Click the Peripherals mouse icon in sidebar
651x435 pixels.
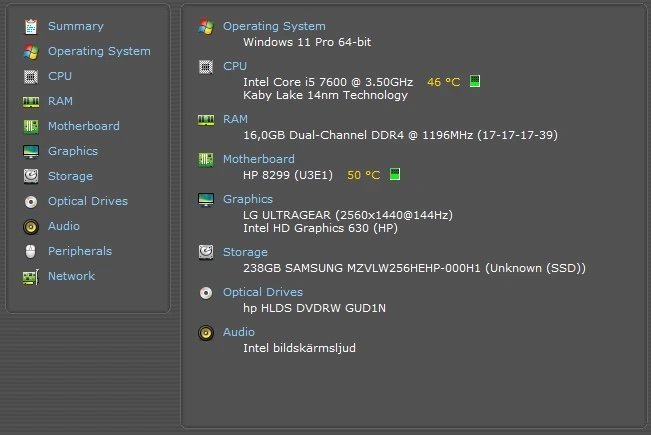pyautogui.click(x=31, y=251)
